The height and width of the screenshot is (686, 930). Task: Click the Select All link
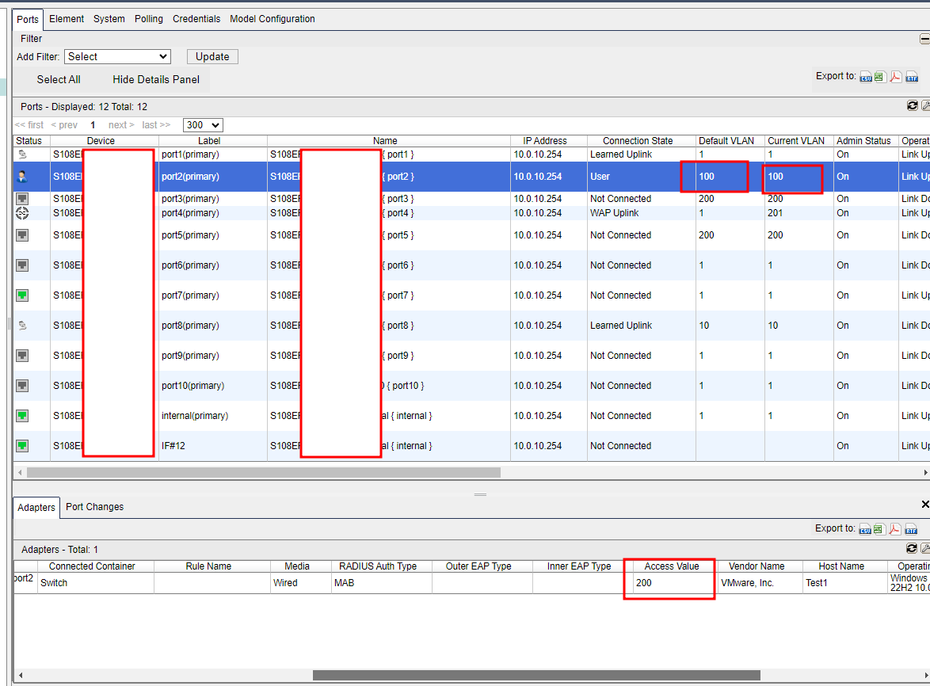58,80
